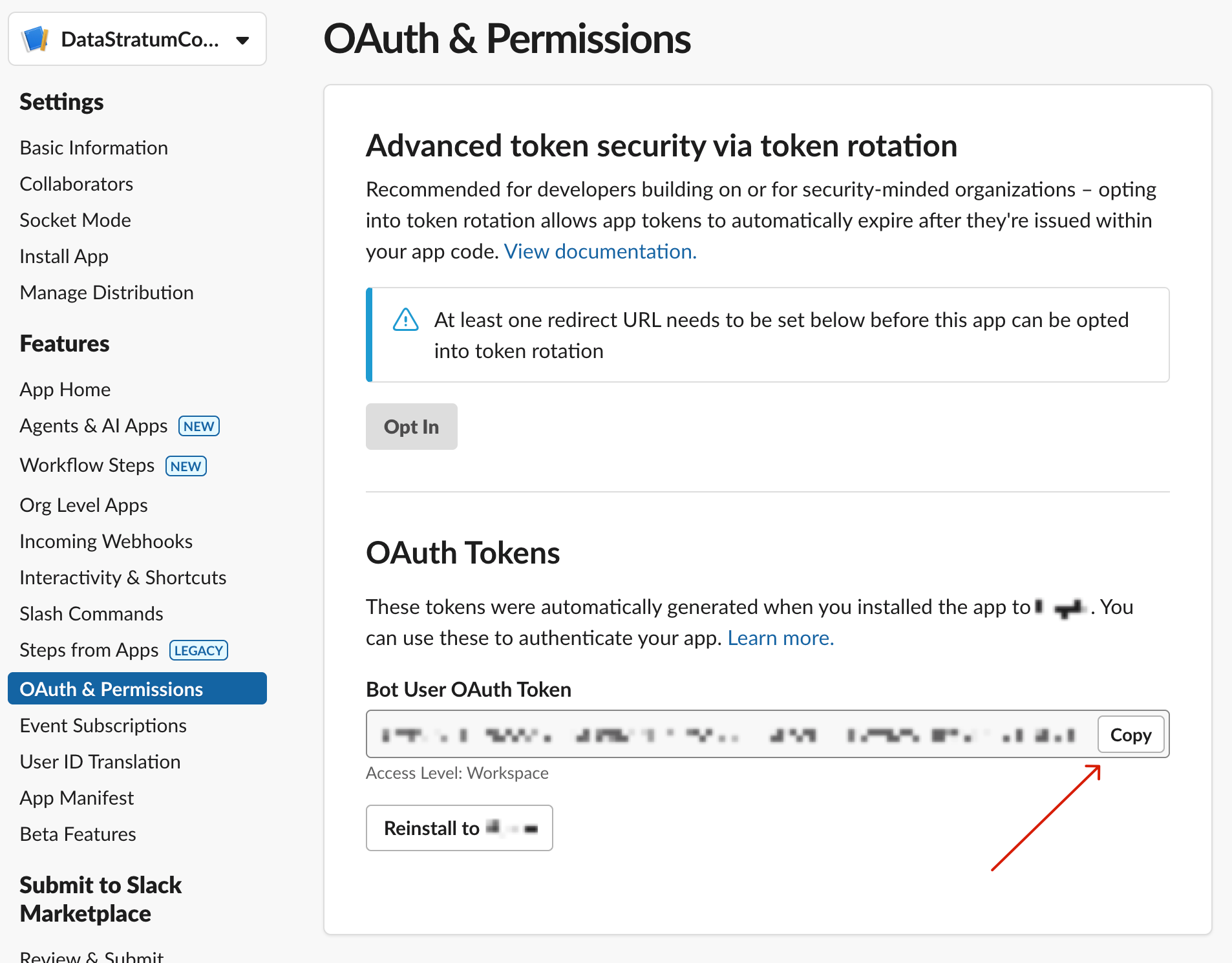This screenshot has width=1232, height=963.
Task: Open Manage Distribution page
Action: 107,293
